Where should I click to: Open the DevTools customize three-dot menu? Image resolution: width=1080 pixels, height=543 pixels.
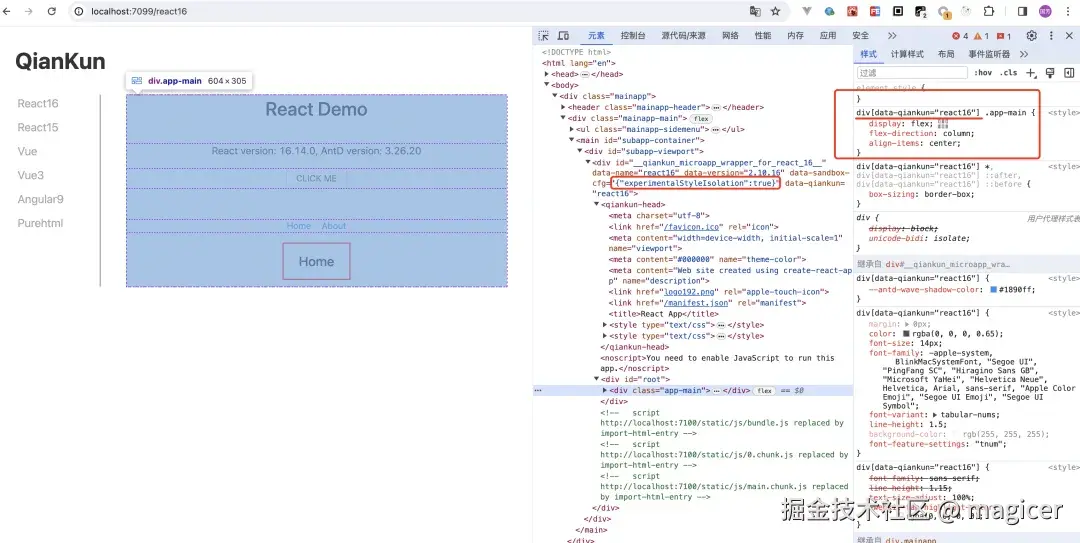click(1051, 36)
